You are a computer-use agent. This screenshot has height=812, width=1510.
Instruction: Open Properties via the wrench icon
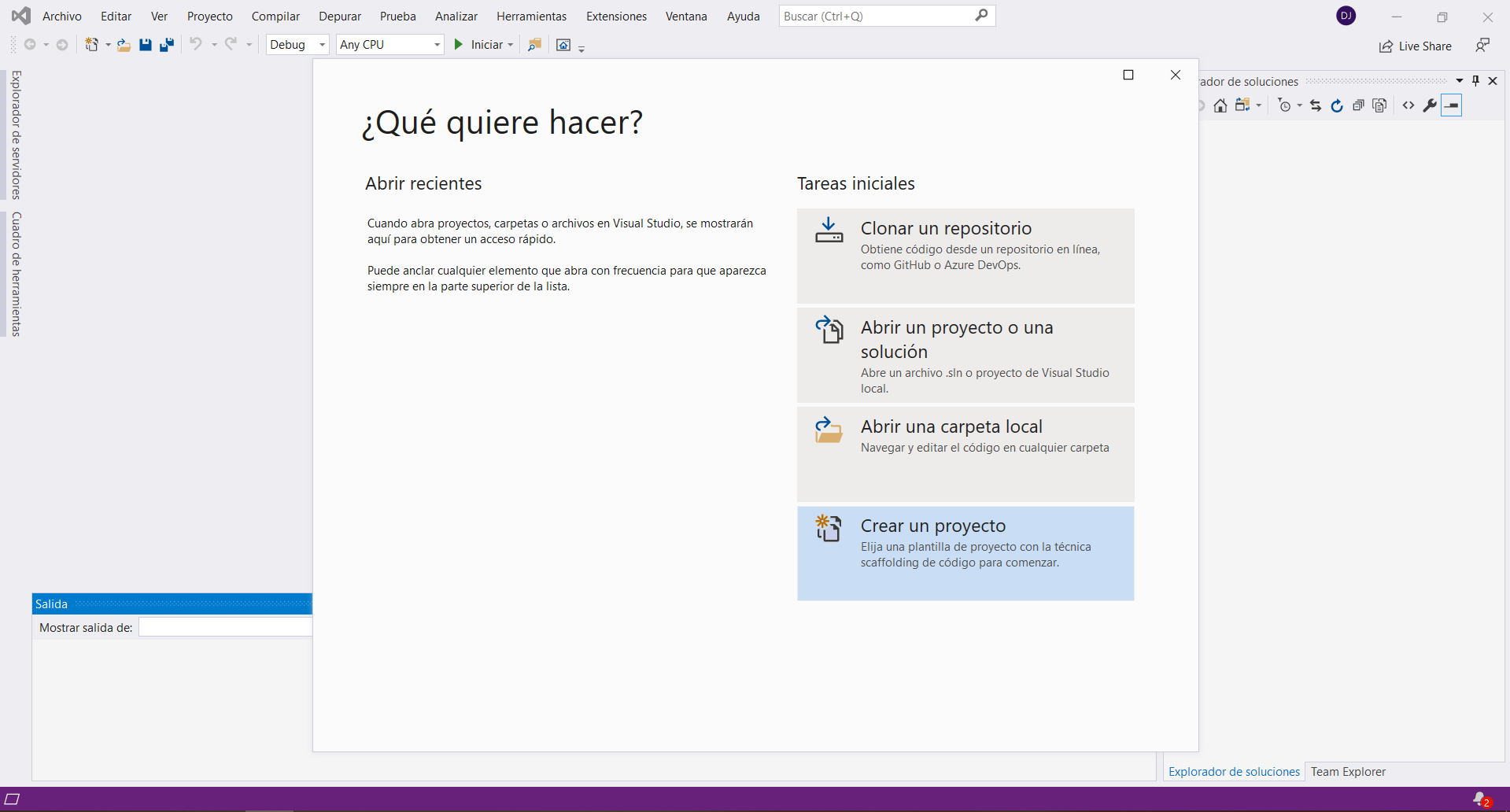tap(1430, 105)
